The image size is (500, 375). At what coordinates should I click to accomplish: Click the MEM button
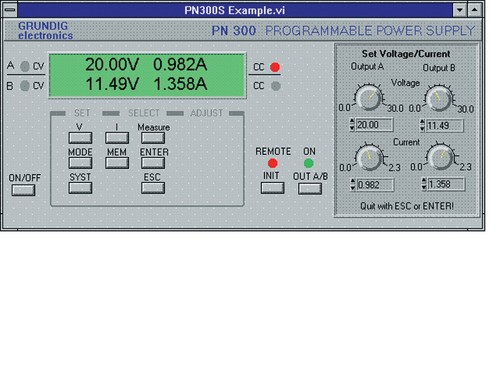pos(117,163)
